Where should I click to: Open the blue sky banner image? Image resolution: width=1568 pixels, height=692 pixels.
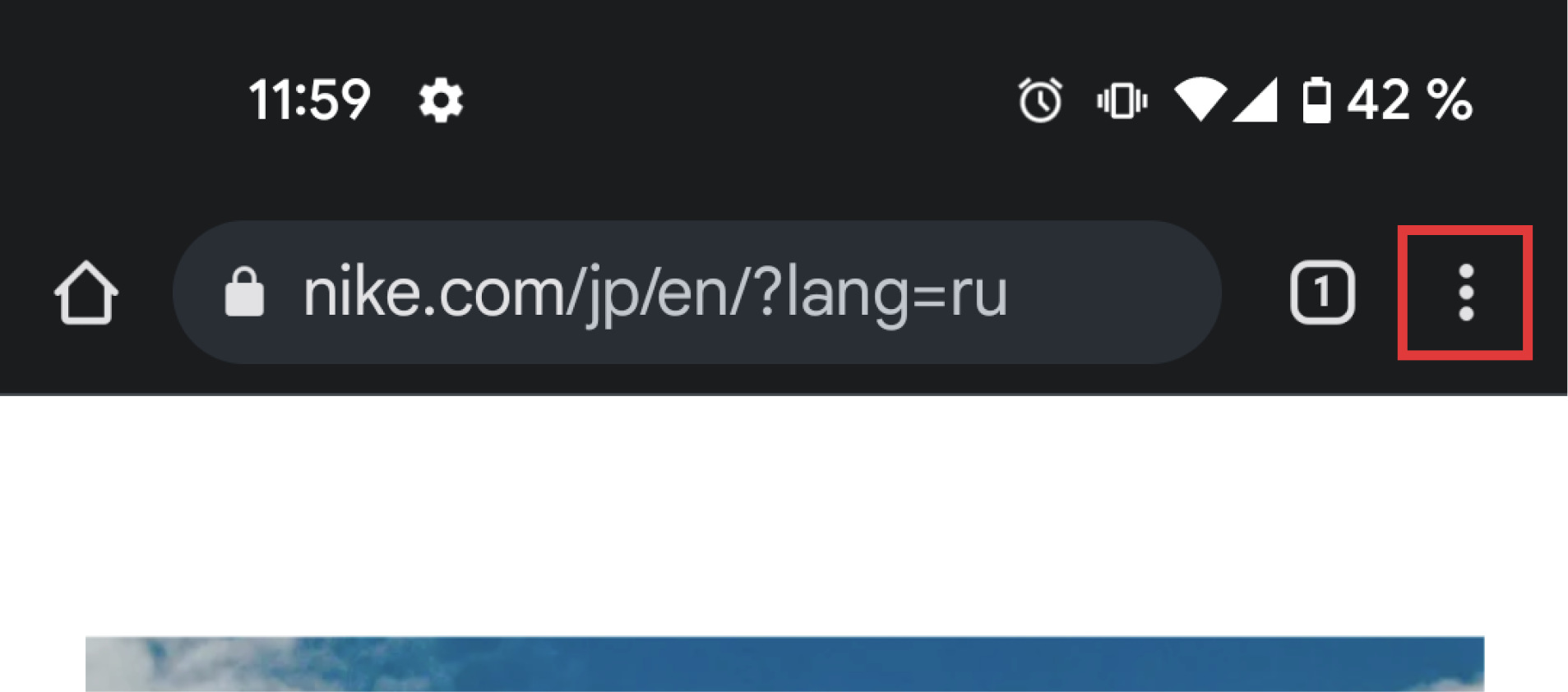tap(784, 664)
